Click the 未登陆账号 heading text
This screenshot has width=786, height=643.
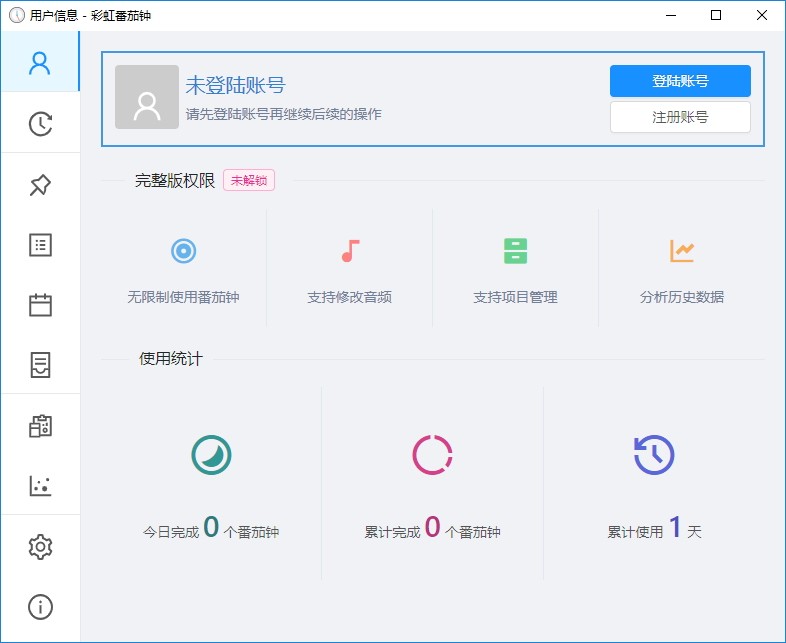235,85
